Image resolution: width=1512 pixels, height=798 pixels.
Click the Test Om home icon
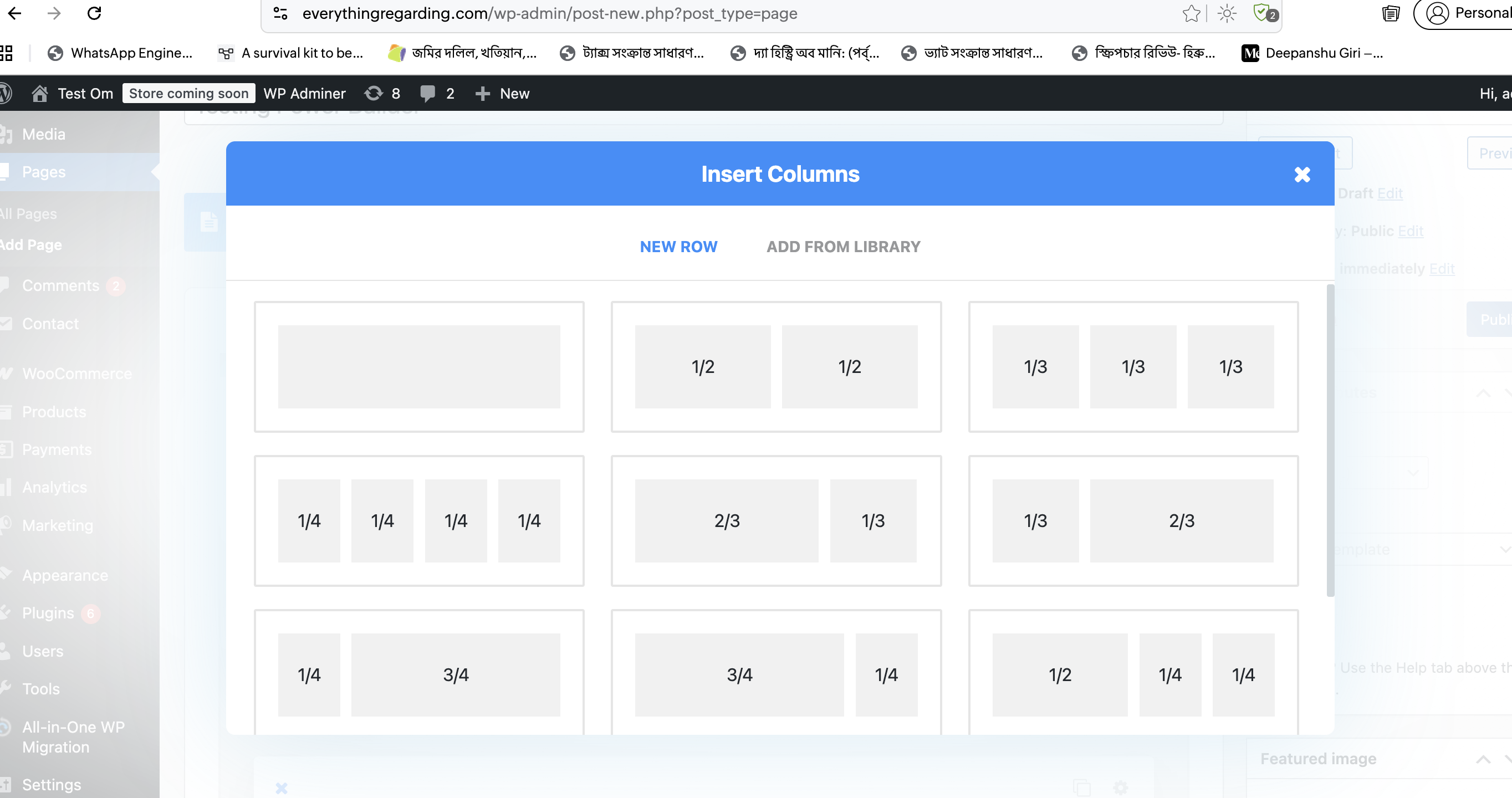tap(39, 93)
